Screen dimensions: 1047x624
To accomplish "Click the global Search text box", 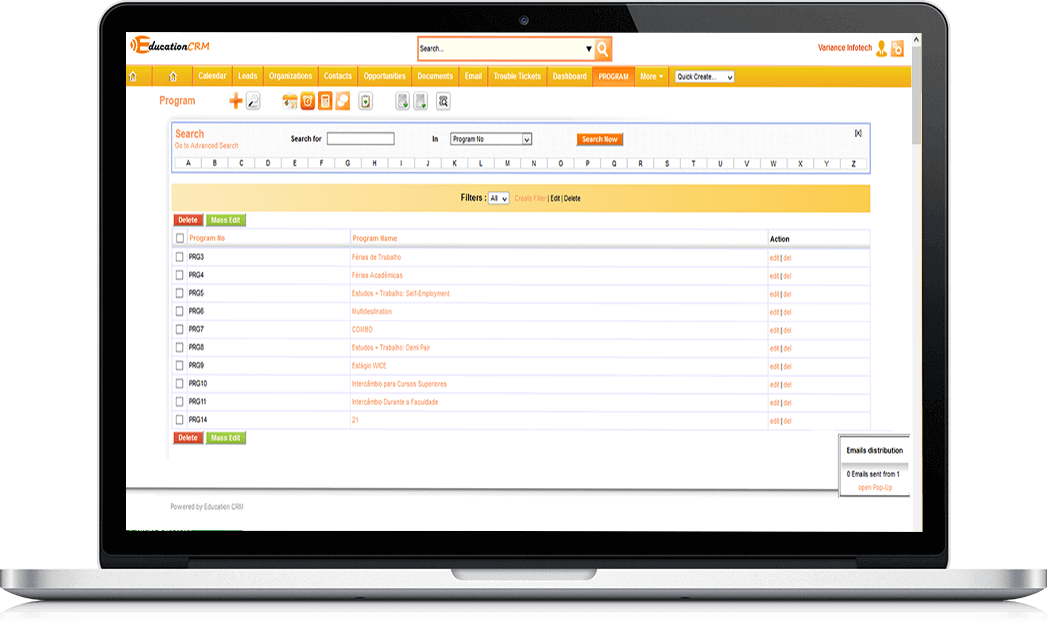I will 501,49.
